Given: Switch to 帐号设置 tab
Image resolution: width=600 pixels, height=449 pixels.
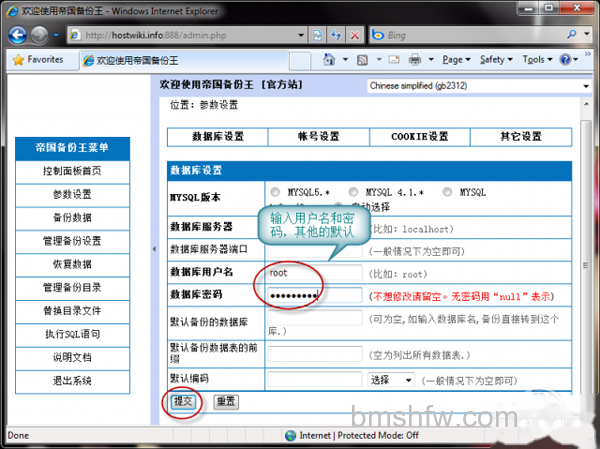Looking at the screenshot, I should (x=318, y=137).
